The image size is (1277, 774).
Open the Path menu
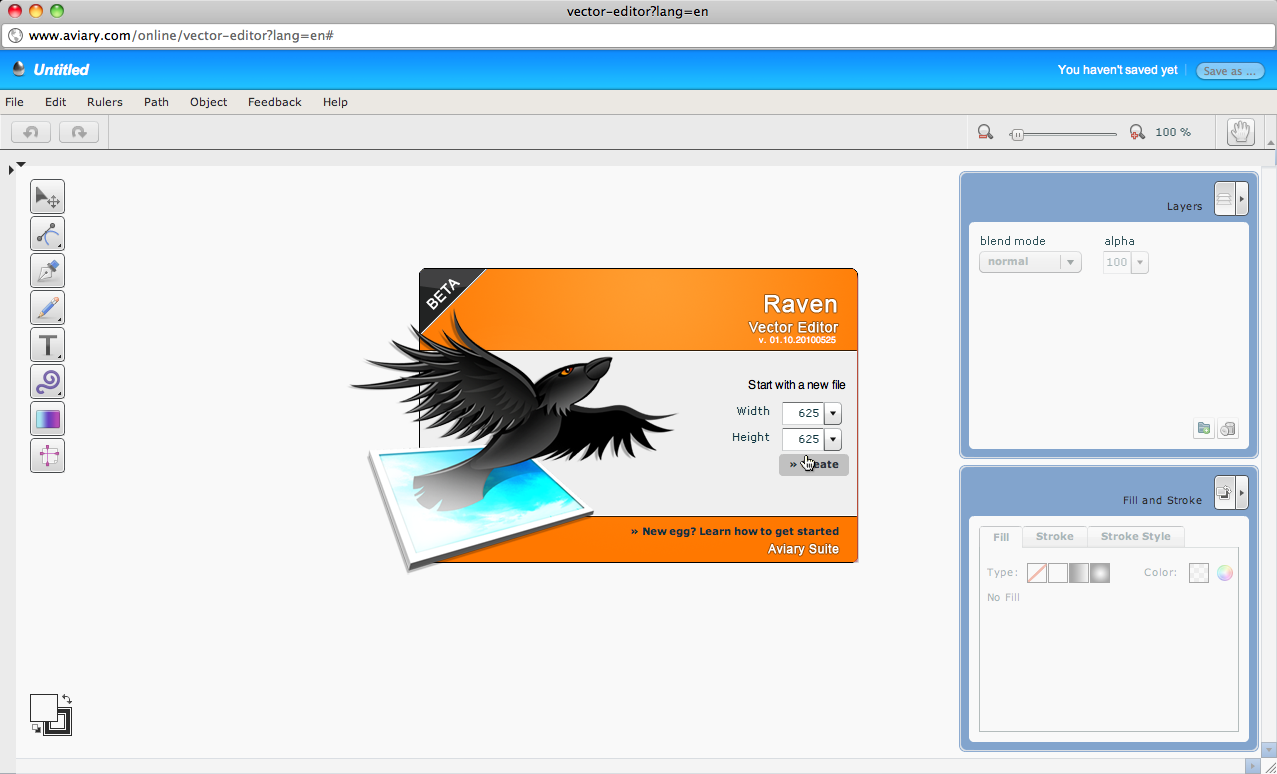(156, 102)
